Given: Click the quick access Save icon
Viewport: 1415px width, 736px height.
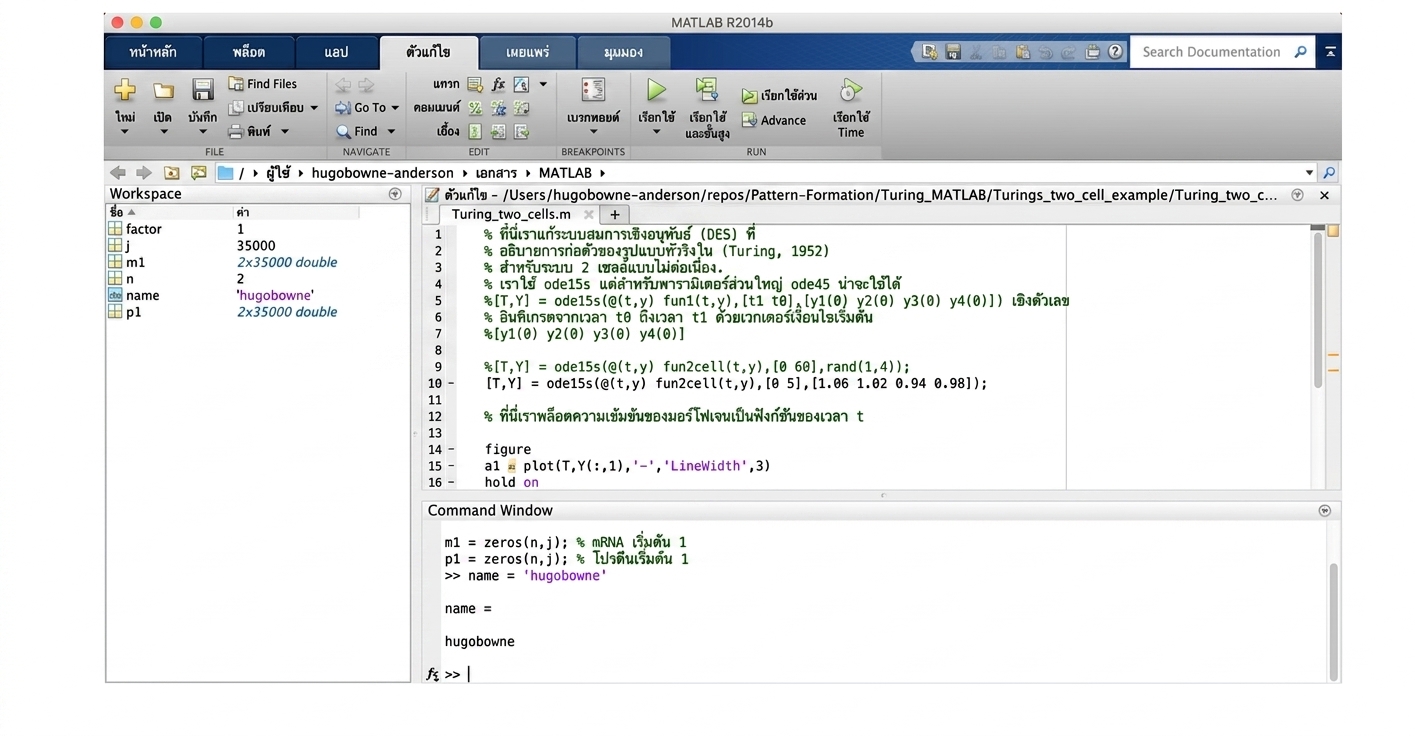Looking at the screenshot, I should 953,52.
